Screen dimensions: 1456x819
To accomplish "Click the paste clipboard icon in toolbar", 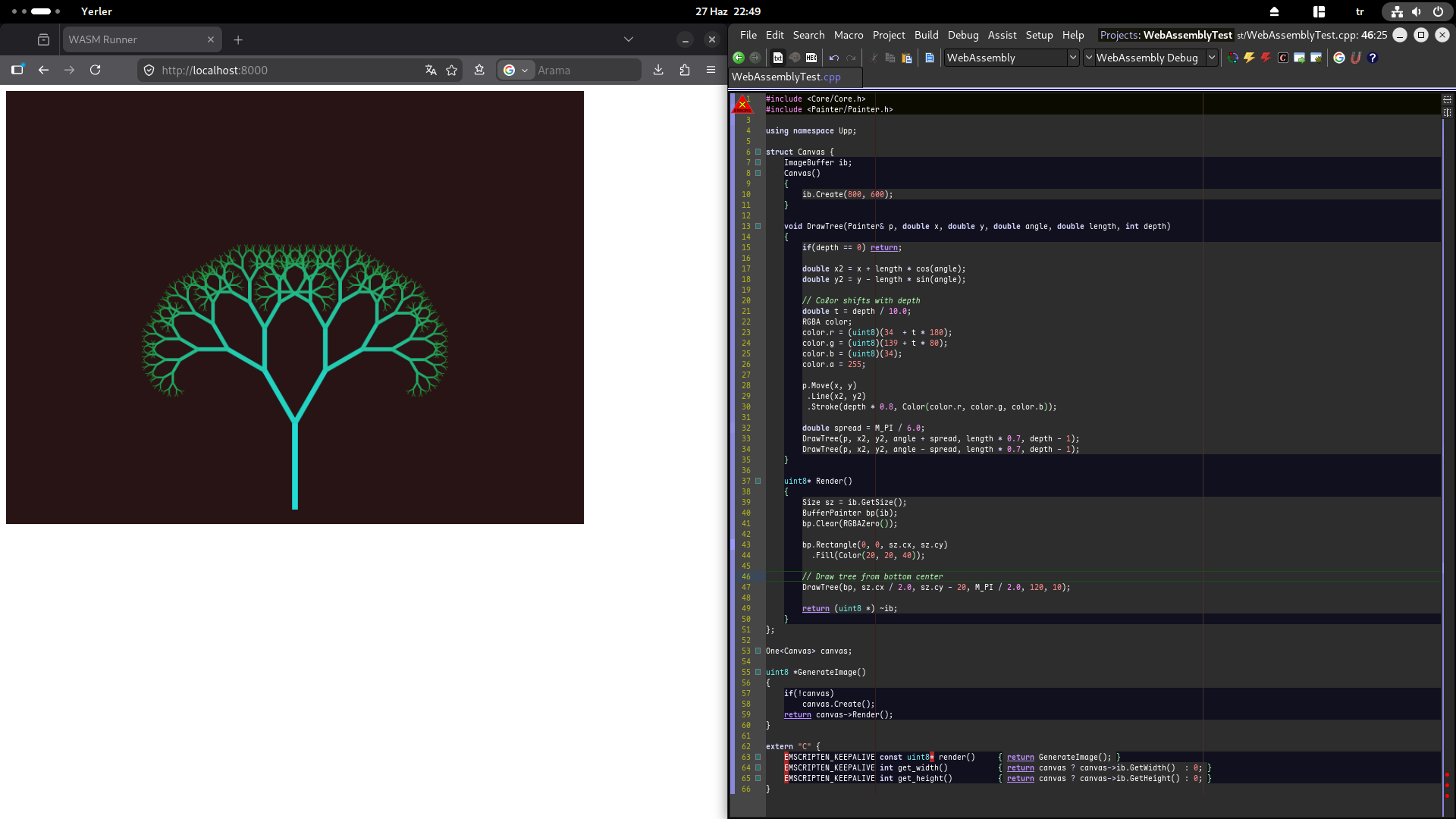I will (907, 58).
